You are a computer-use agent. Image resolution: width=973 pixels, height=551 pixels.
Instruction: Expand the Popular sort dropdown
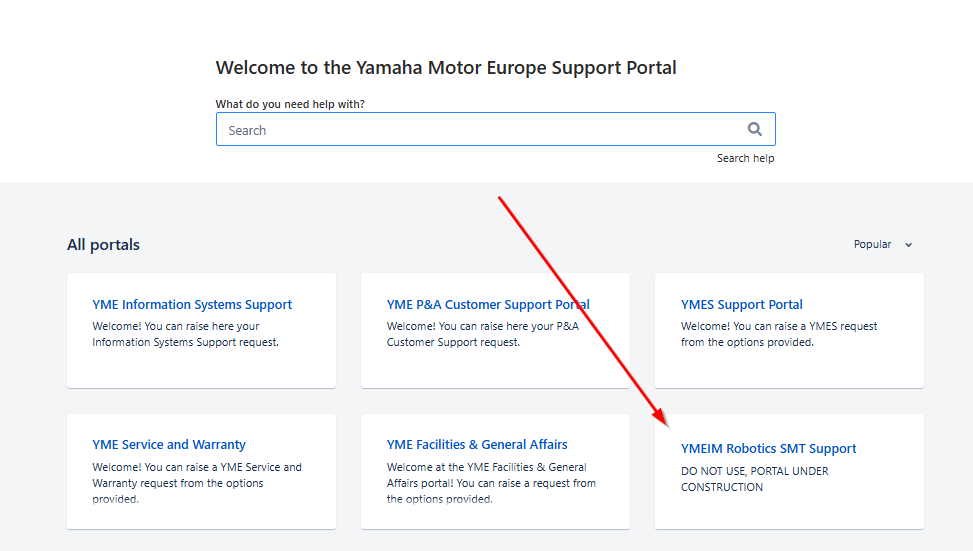882,244
